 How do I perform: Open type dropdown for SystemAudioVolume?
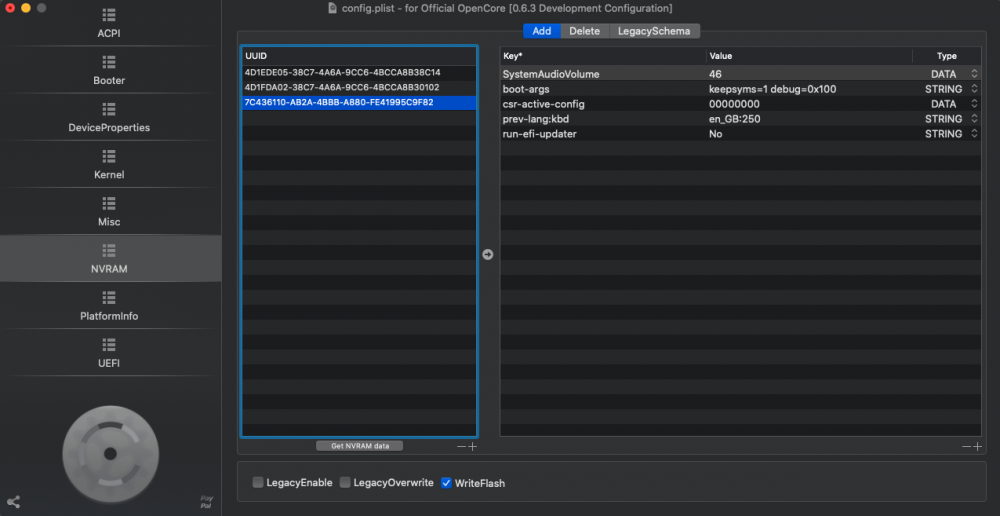(974, 74)
